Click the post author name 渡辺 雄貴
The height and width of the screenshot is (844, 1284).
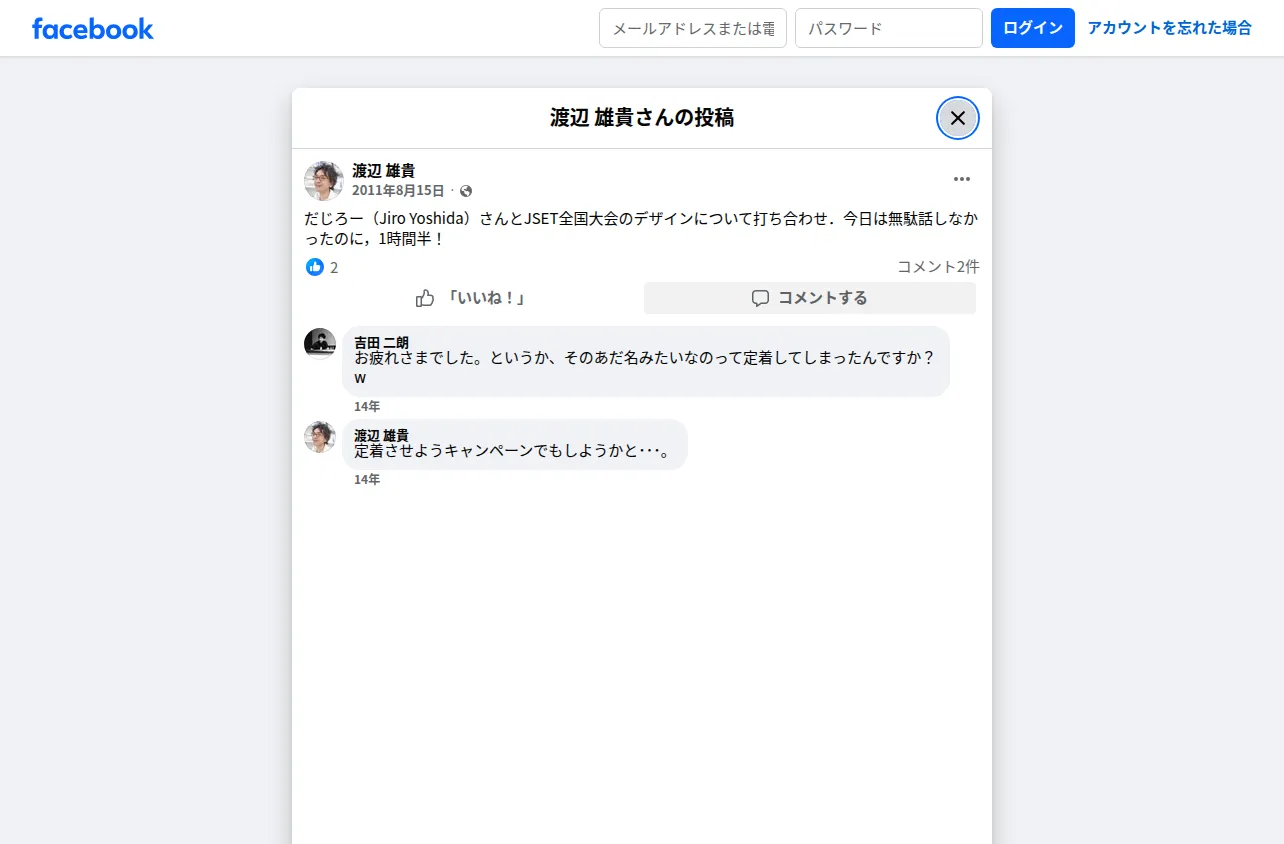(x=383, y=171)
